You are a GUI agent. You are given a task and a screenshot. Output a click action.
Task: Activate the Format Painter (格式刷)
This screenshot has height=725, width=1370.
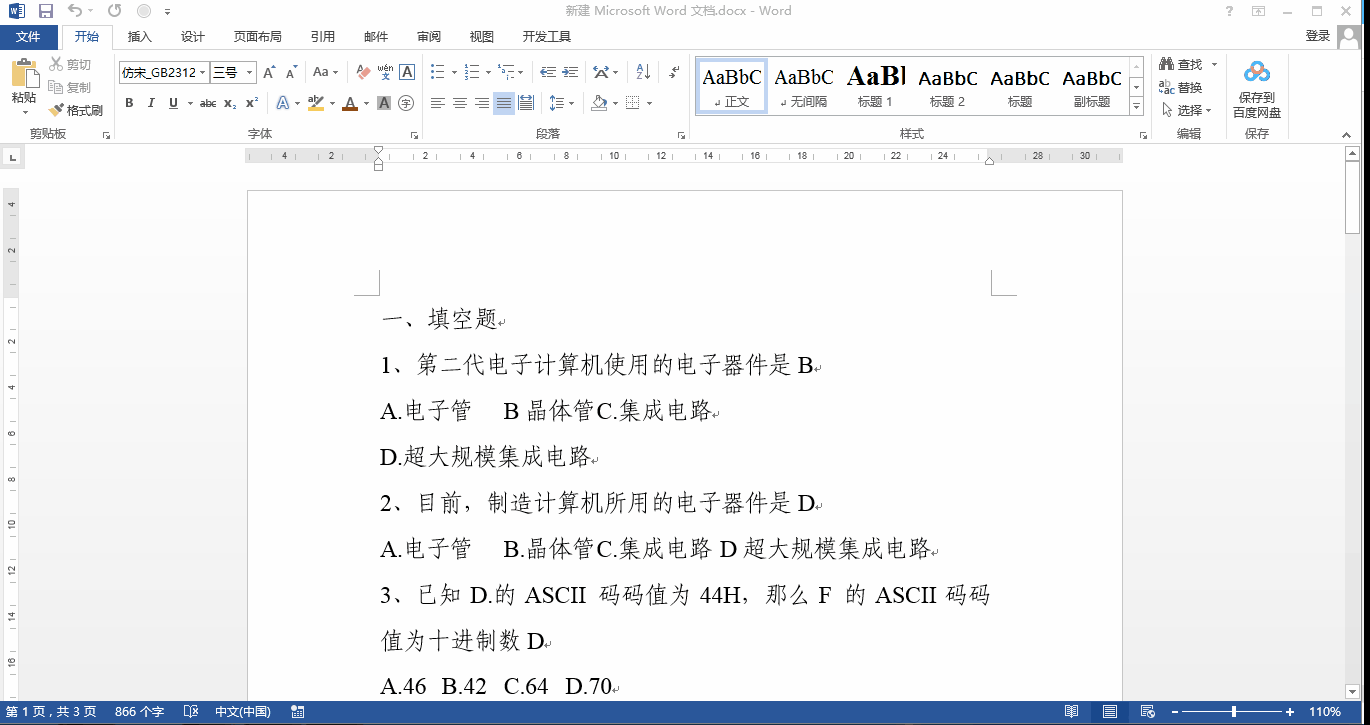coord(76,110)
